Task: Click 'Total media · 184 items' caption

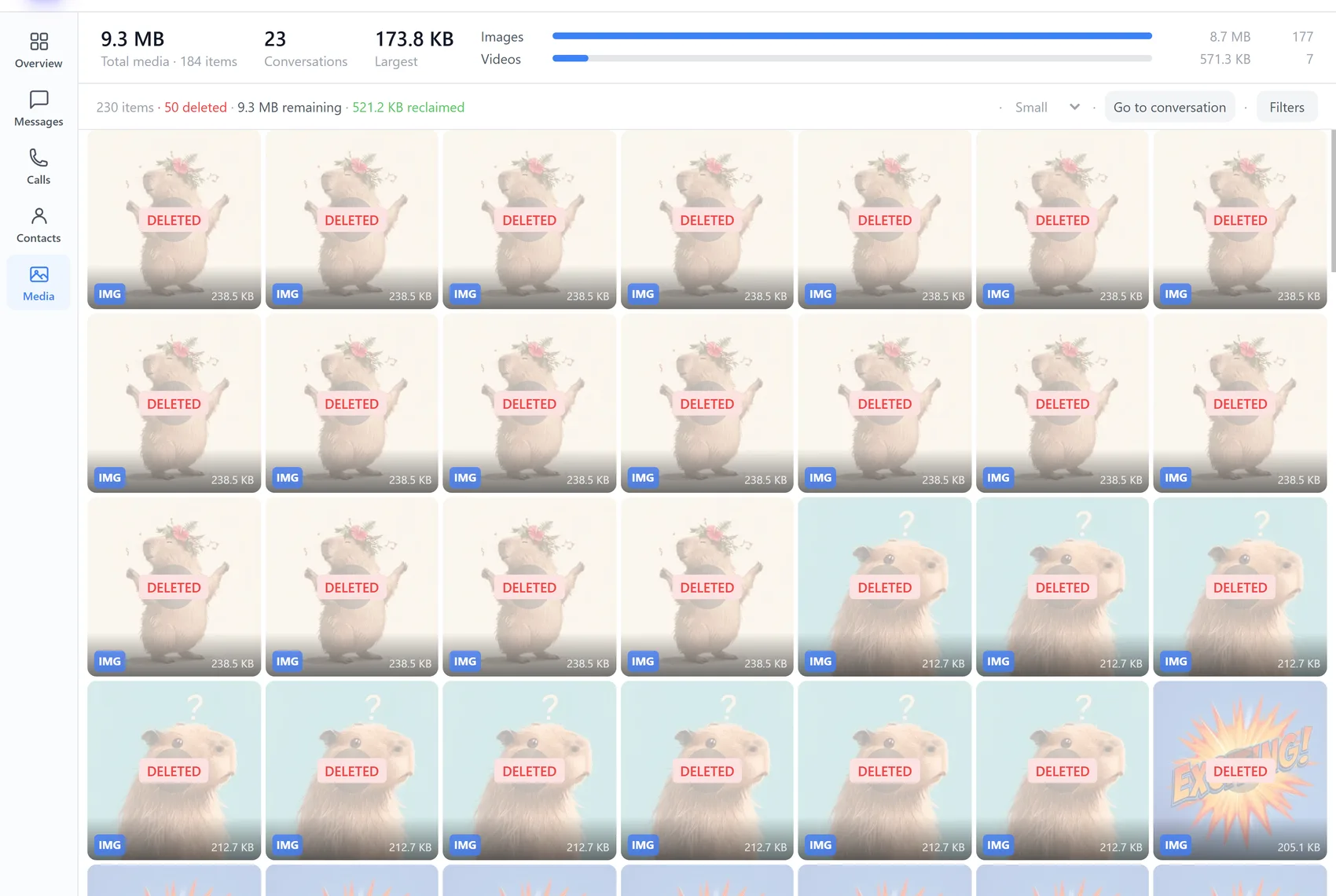Action: tap(169, 61)
